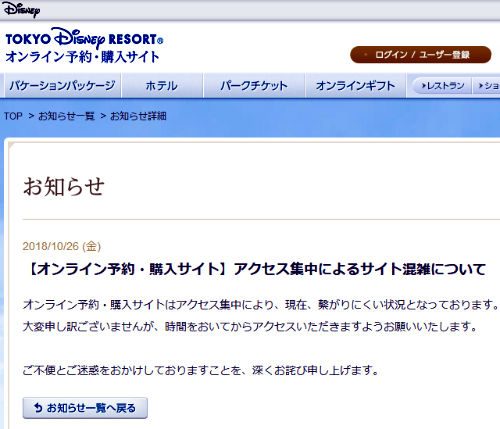Open the バケーションパッケージ tab

pyautogui.click(x=62, y=86)
